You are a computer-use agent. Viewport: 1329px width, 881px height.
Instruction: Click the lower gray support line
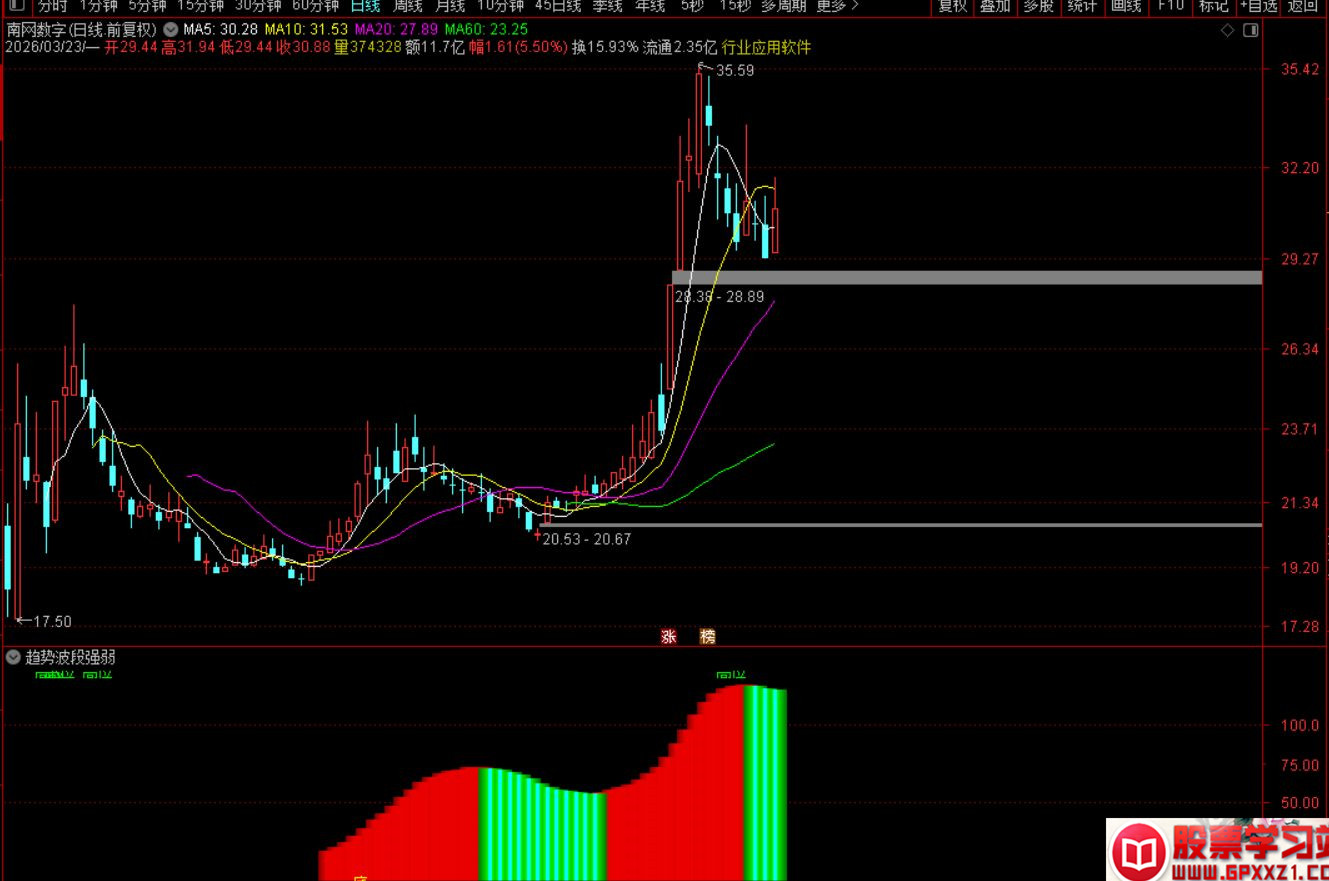coord(900,524)
